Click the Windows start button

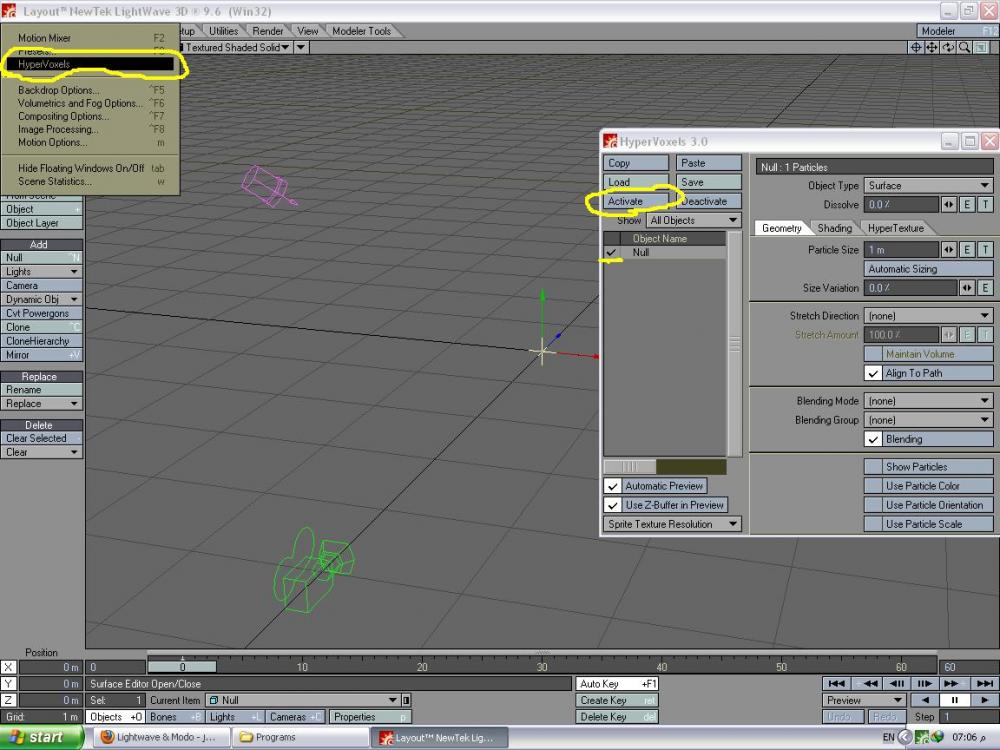click(41, 737)
